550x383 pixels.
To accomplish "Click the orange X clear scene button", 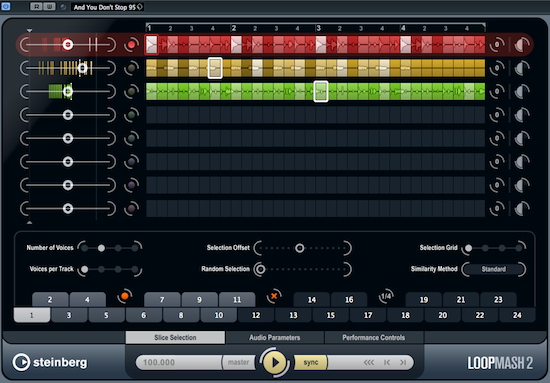I will pyautogui.click(x=274, y=296).
